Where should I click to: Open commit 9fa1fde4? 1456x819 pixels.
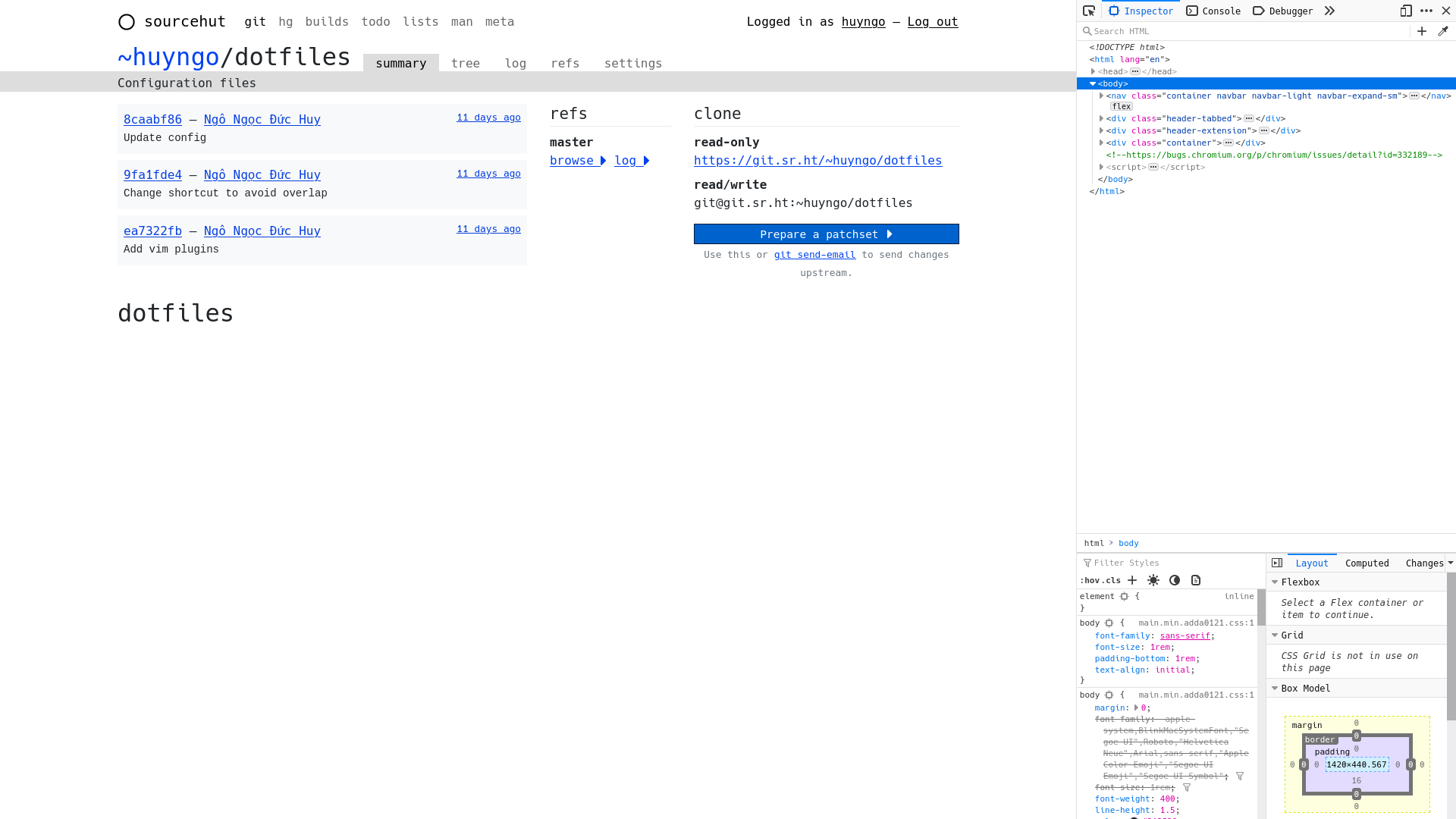click(152, 175)
